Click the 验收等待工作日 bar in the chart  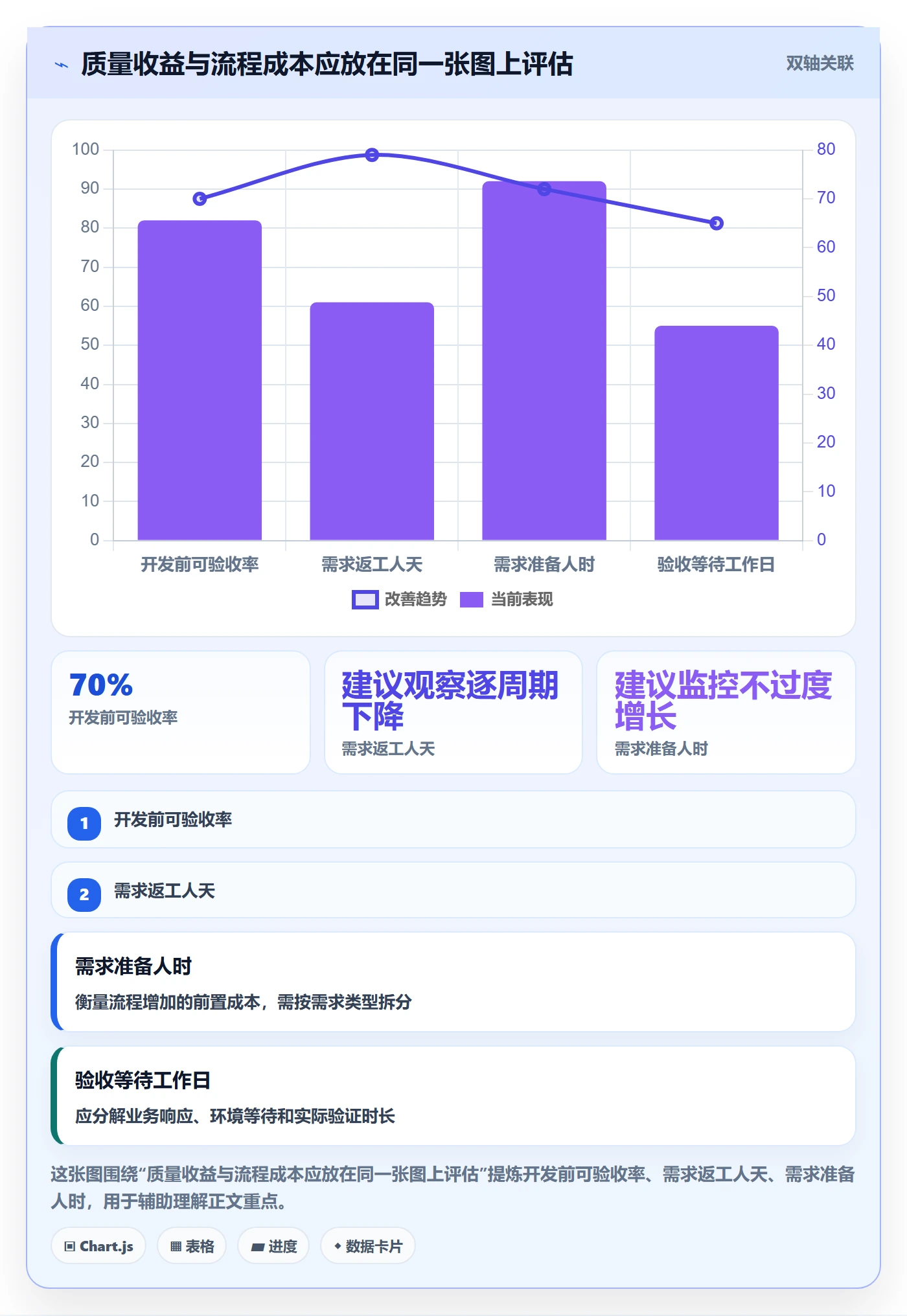tap(717, 433)
